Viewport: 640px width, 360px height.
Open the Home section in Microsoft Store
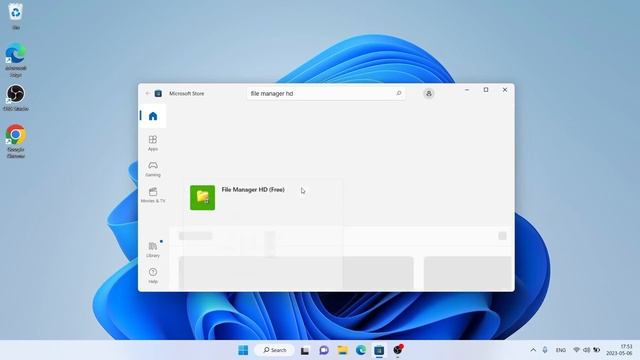click(153, 116)
